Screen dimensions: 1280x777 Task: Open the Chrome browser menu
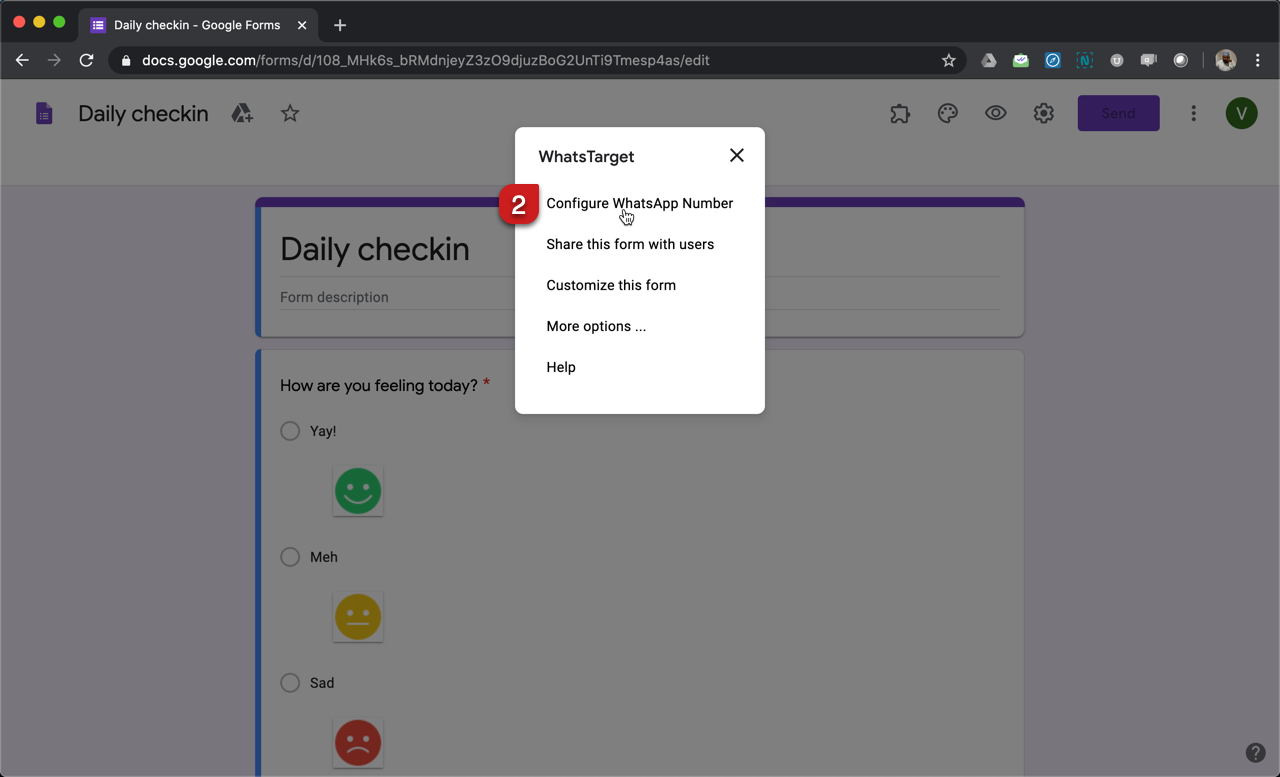(x=1258, y=61)
